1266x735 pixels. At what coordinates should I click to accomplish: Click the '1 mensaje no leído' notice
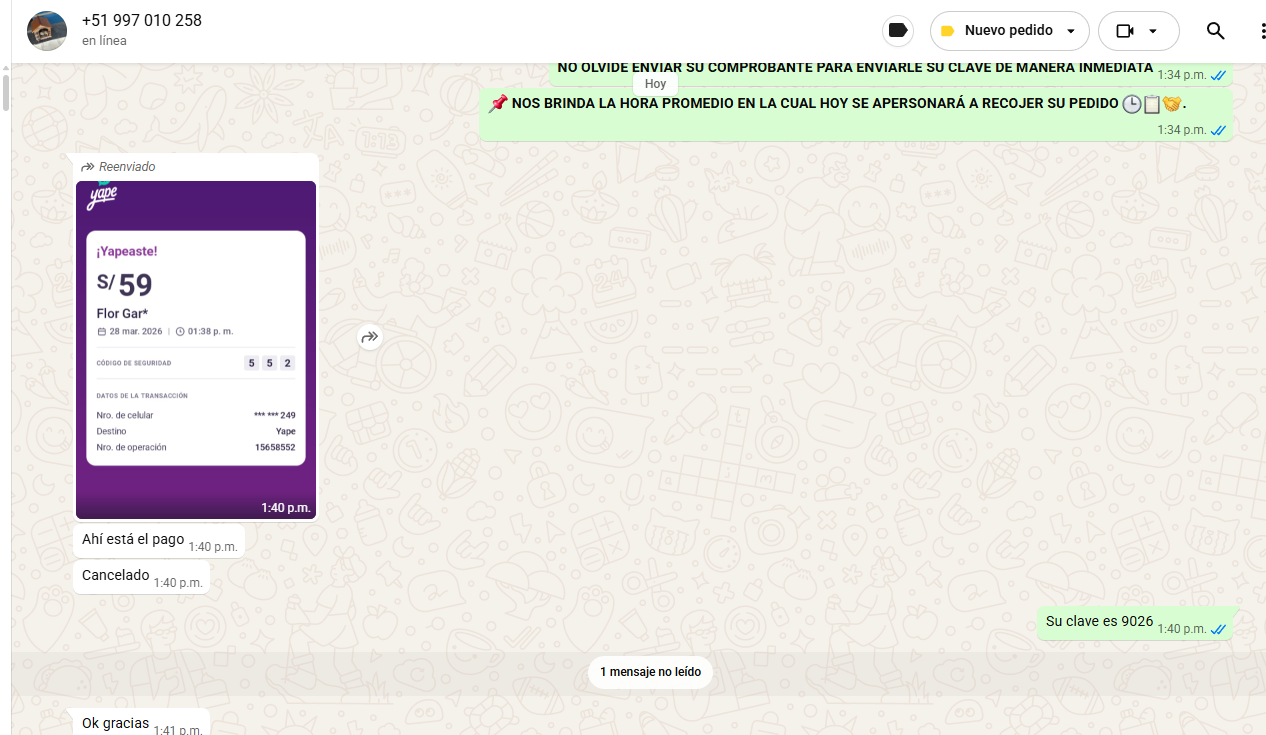pyautogui.click(x=650, y=672)
